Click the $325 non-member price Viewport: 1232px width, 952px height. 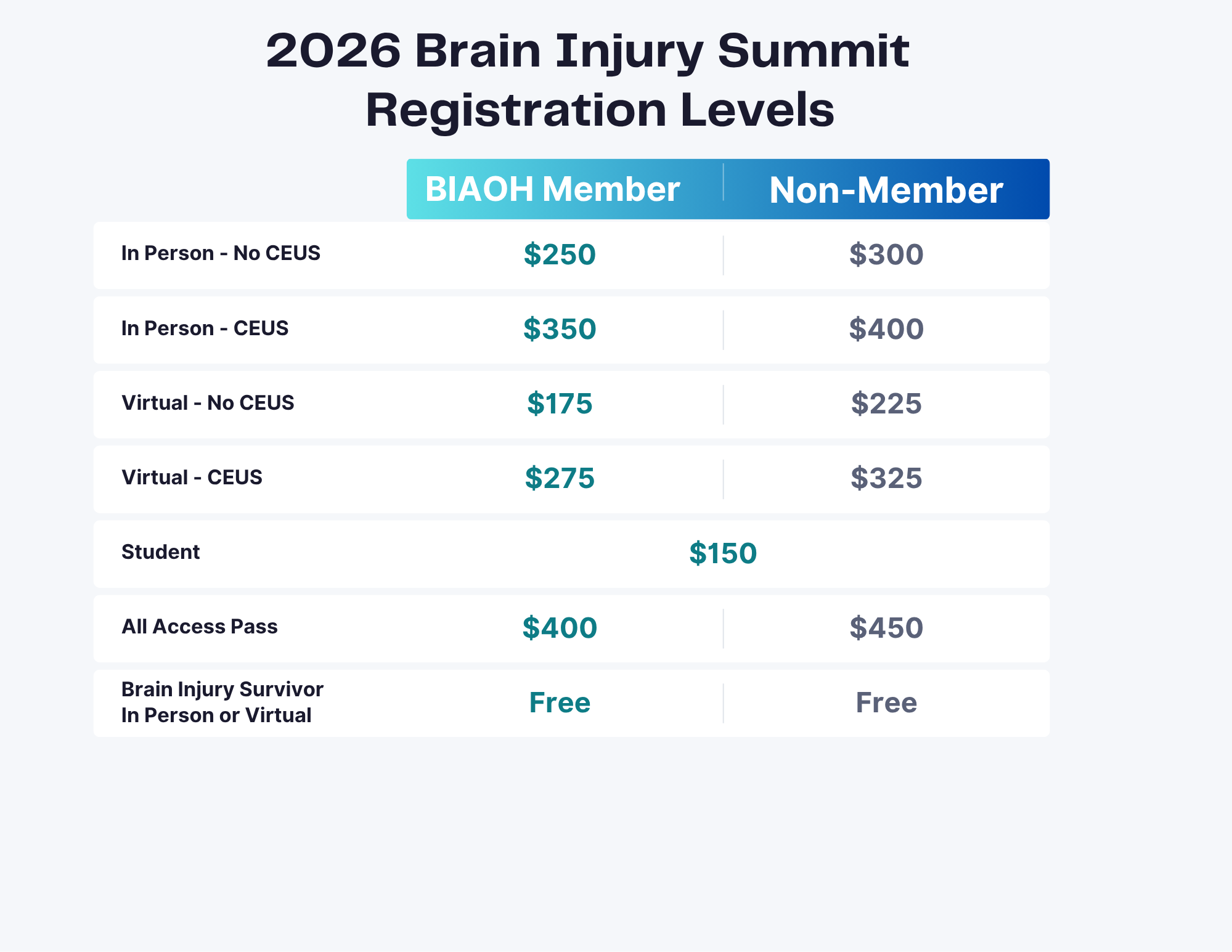click(886, 478)
